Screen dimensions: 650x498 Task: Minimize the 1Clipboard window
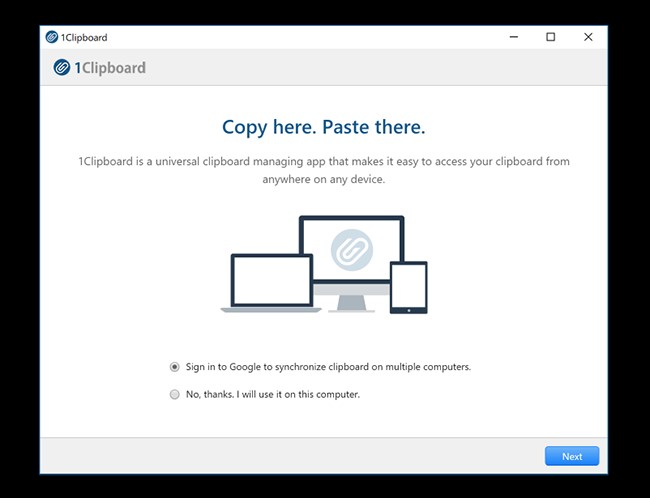pyautogui.click(x=514, y=37)
